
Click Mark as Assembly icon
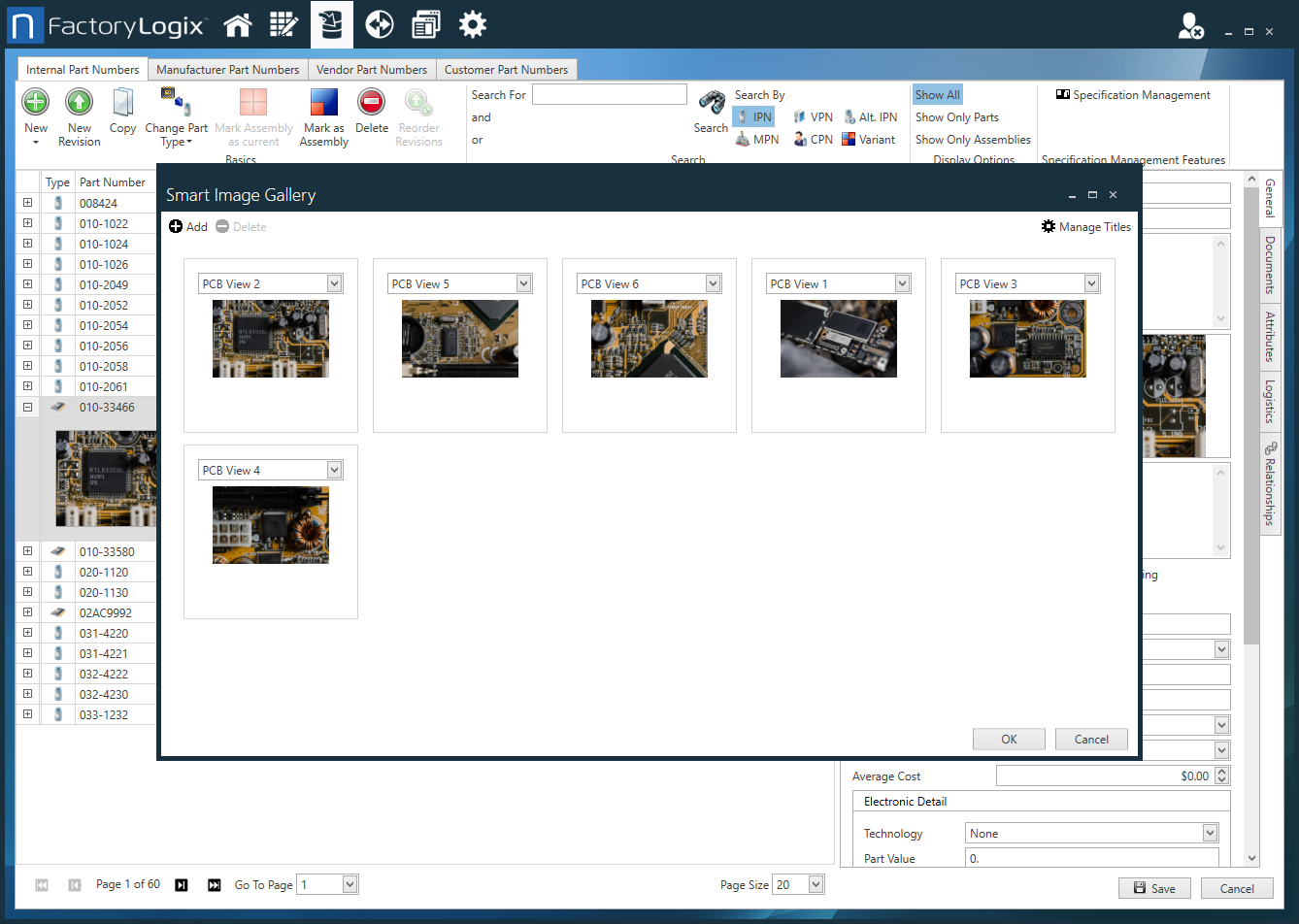coord(323,103)
